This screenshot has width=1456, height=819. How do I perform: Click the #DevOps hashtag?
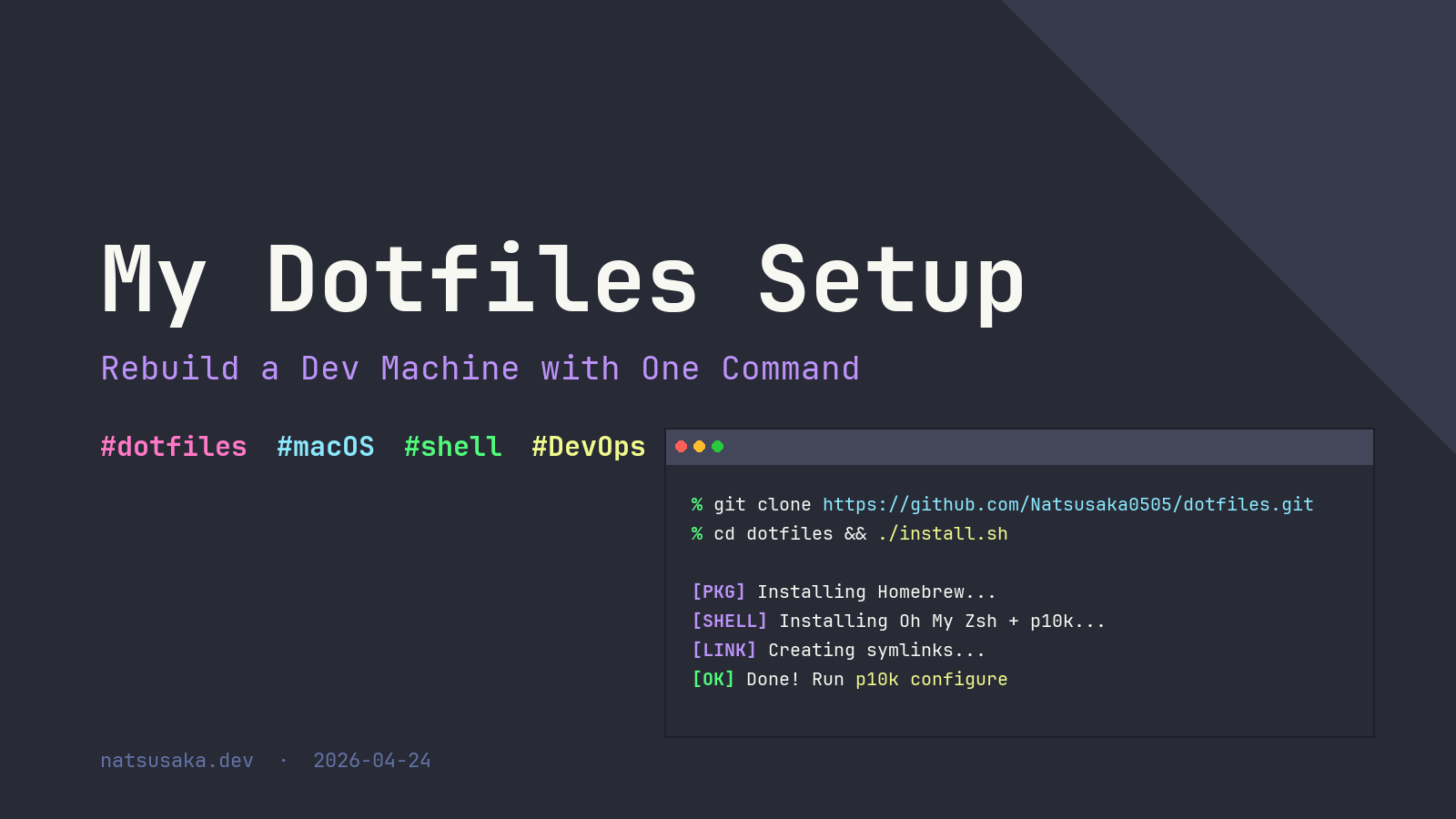[588, 447]
